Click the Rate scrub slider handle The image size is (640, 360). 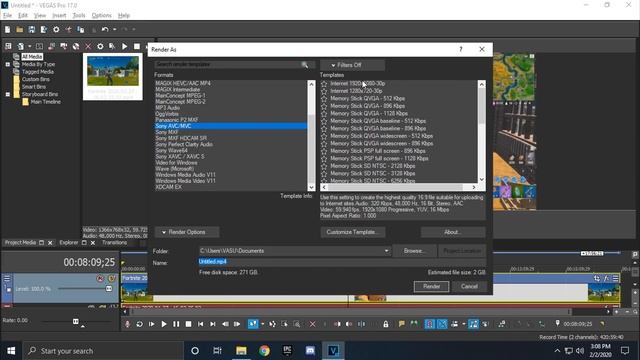pyautogui.click(x=76, y=322)
